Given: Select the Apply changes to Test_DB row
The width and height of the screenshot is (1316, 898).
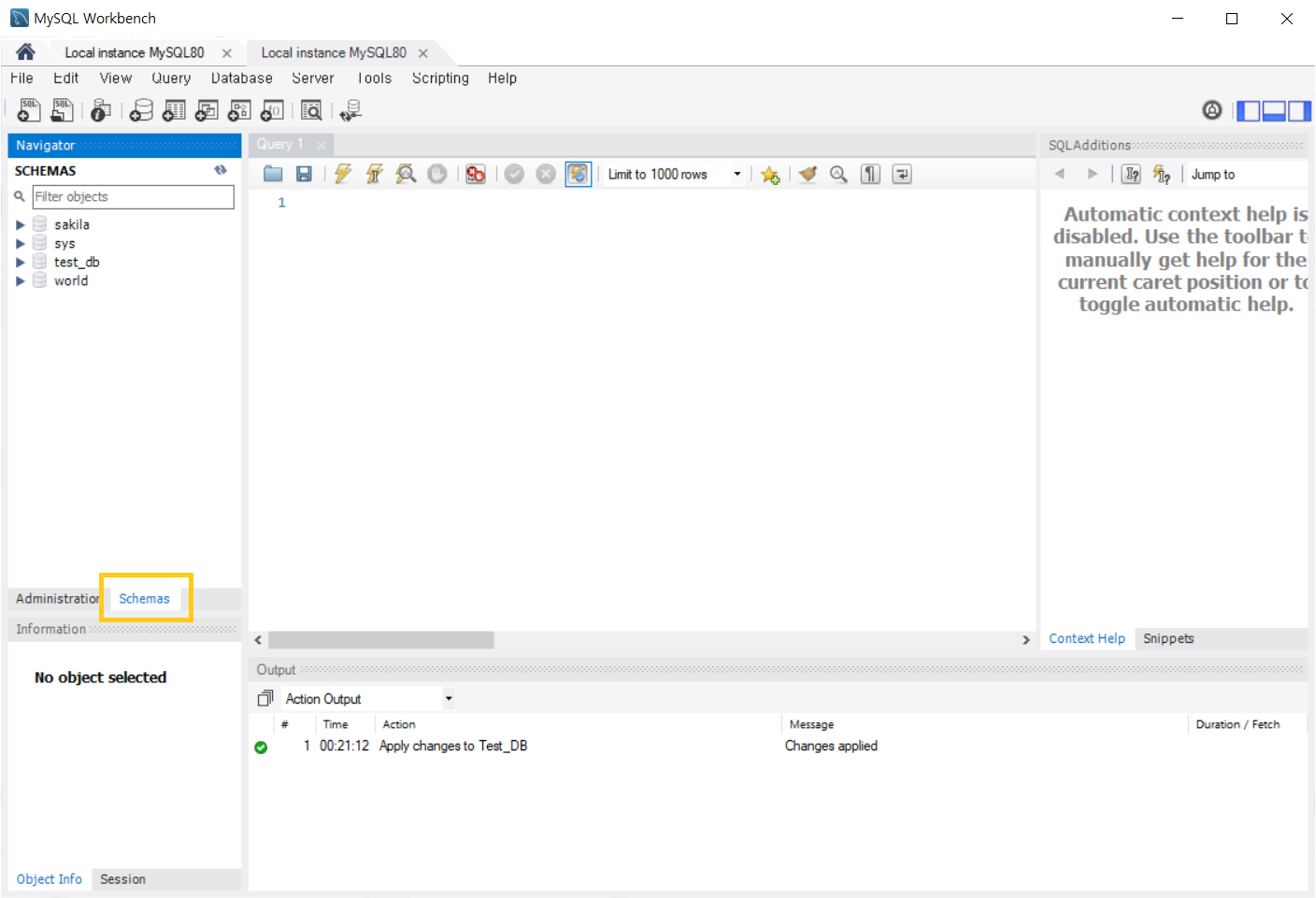Looking at the screenshot, I should click(778, 746).
